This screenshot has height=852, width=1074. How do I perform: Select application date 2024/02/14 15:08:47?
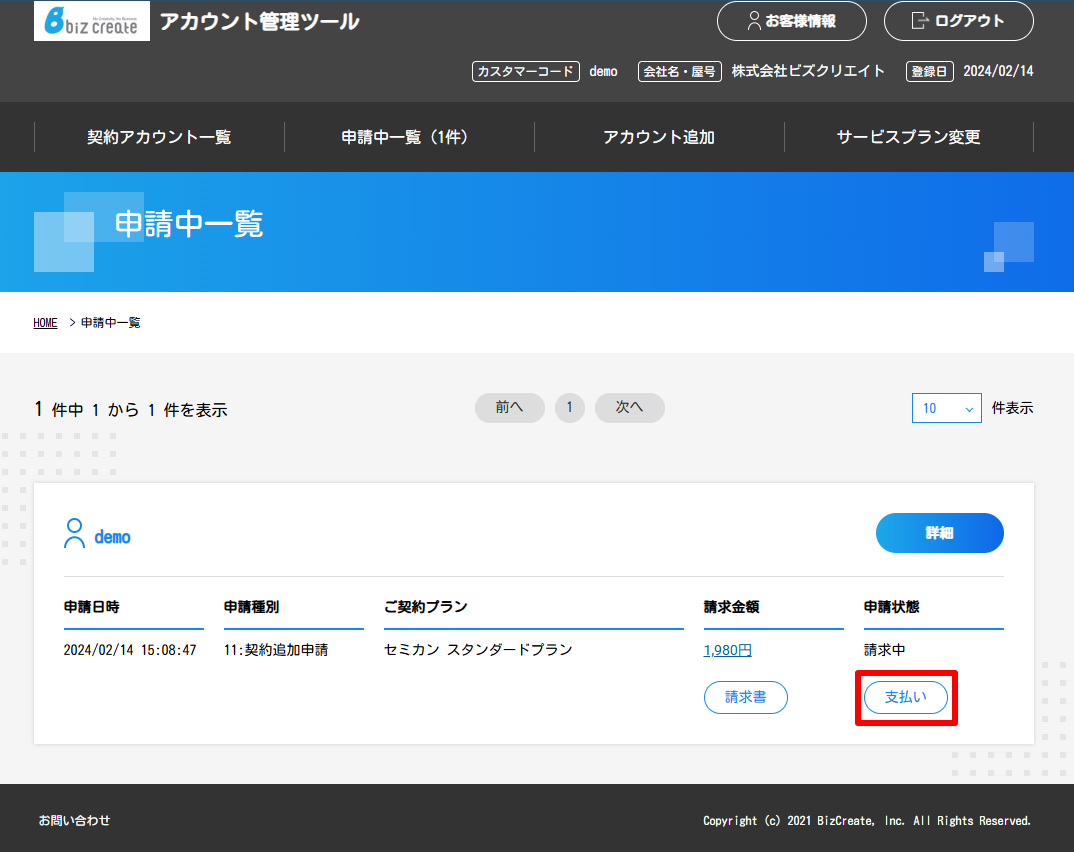point(130,650)
